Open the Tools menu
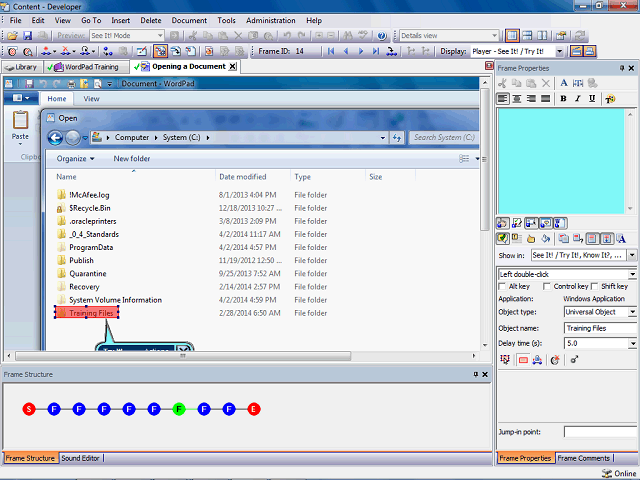Viewport: 640px width, 480px height. click(227, 20)
